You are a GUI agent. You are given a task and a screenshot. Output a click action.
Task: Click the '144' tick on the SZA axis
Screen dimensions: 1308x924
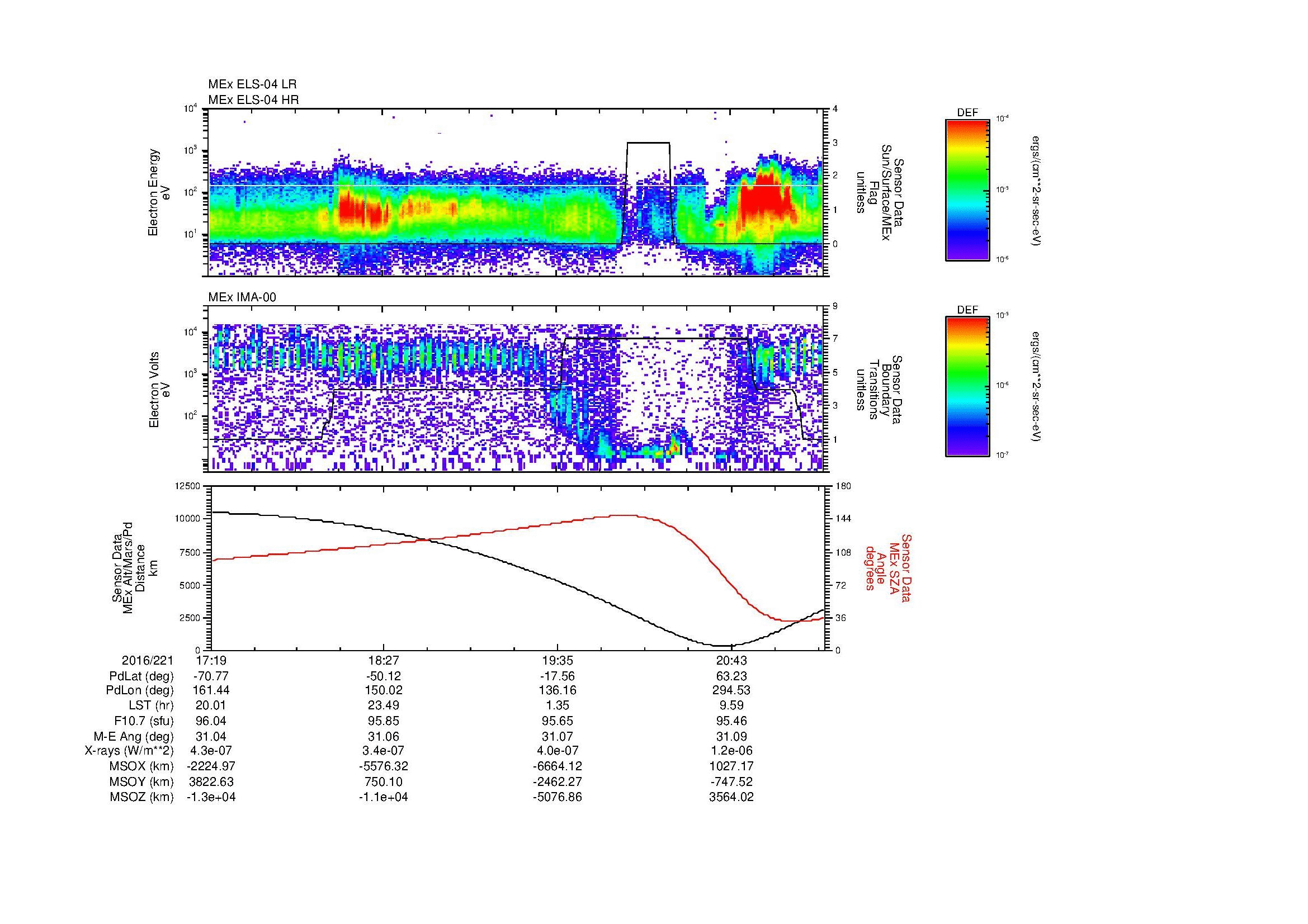[843, 519]
